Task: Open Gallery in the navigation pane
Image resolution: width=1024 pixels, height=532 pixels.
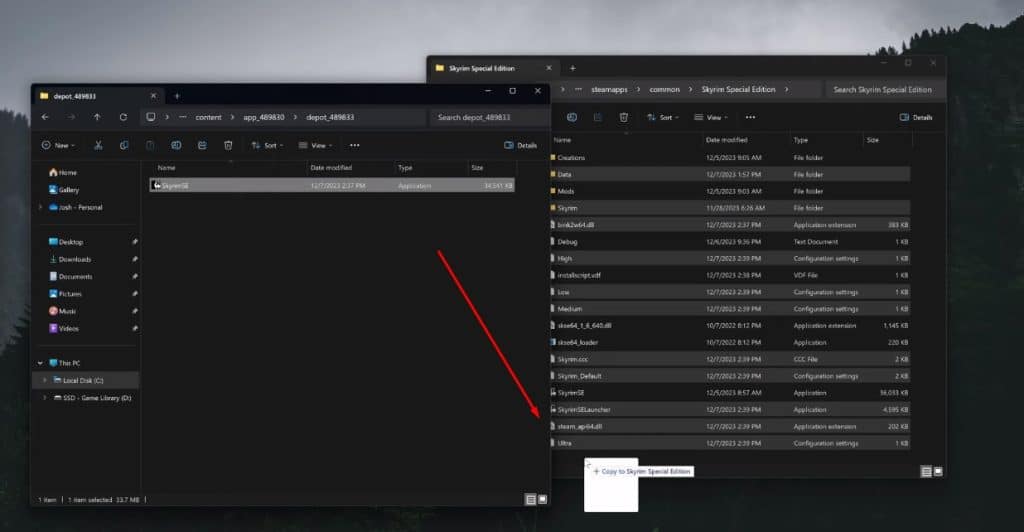Action: coord(64,189)
